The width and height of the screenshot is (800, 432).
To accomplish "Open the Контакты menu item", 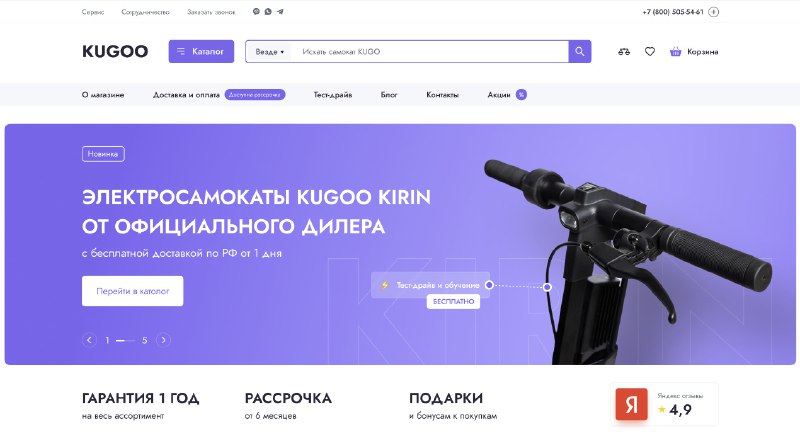I will pos(442,95).
